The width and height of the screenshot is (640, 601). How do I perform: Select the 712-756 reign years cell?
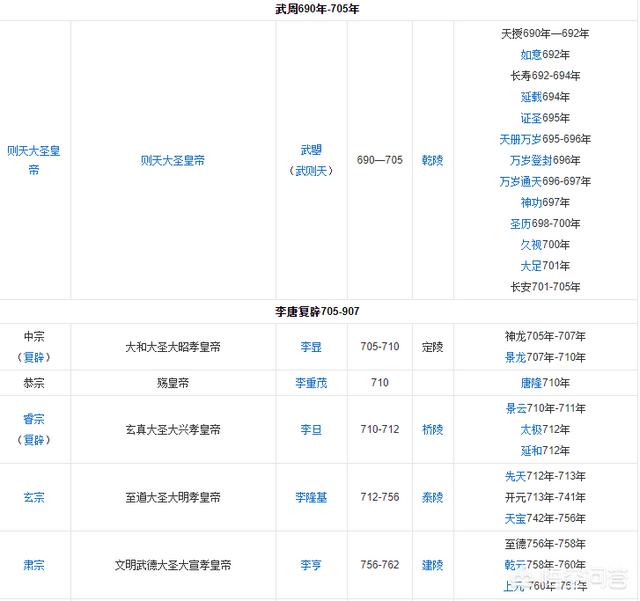point(380,497)
